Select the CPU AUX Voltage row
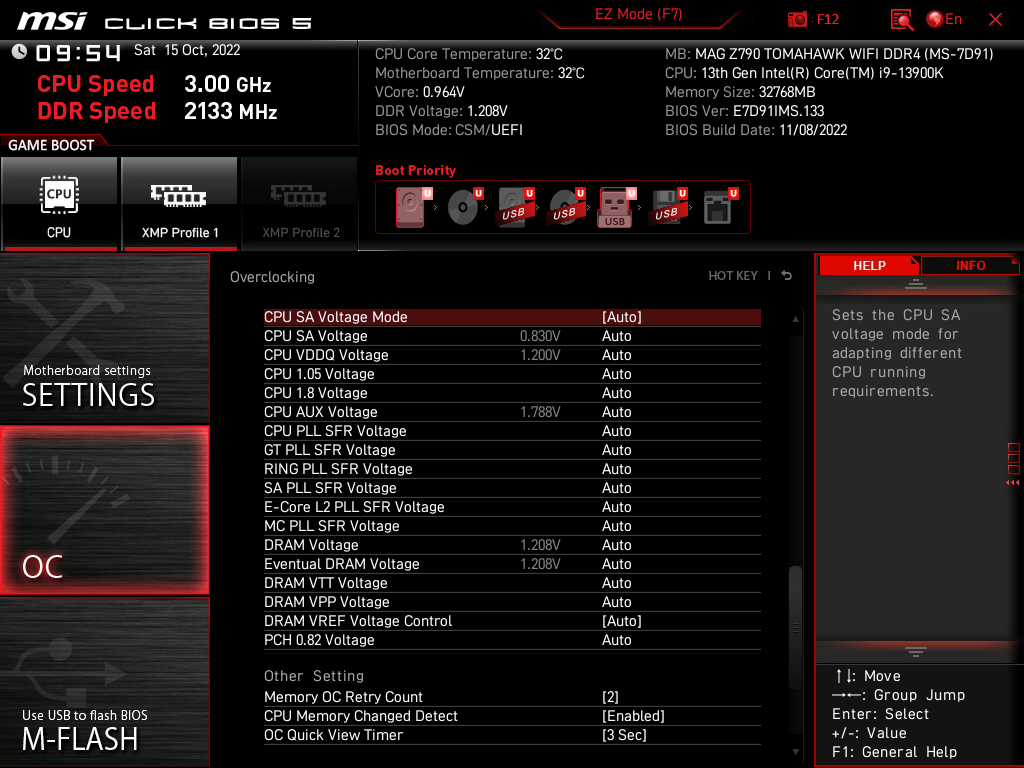The image size is (1024, 768). tap(512, 412)
